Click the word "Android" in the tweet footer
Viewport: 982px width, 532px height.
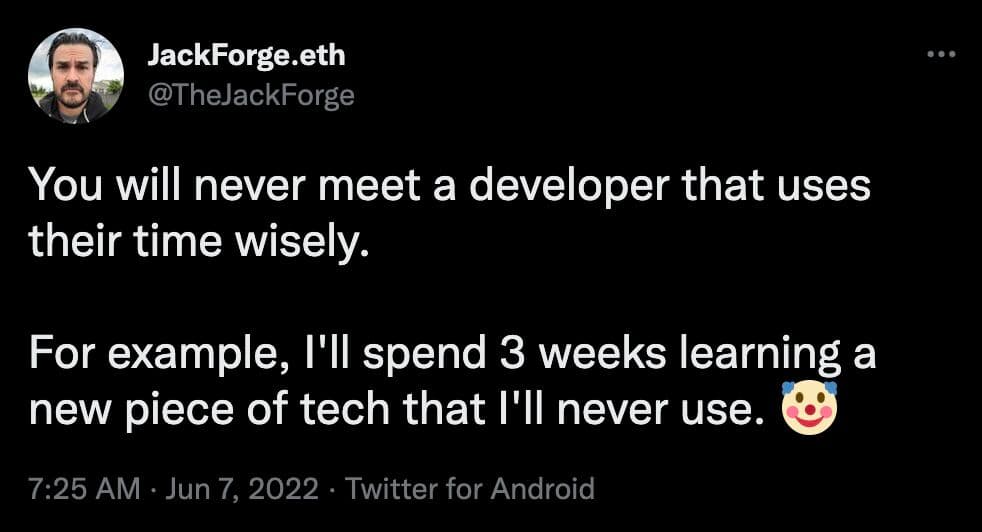542,489
